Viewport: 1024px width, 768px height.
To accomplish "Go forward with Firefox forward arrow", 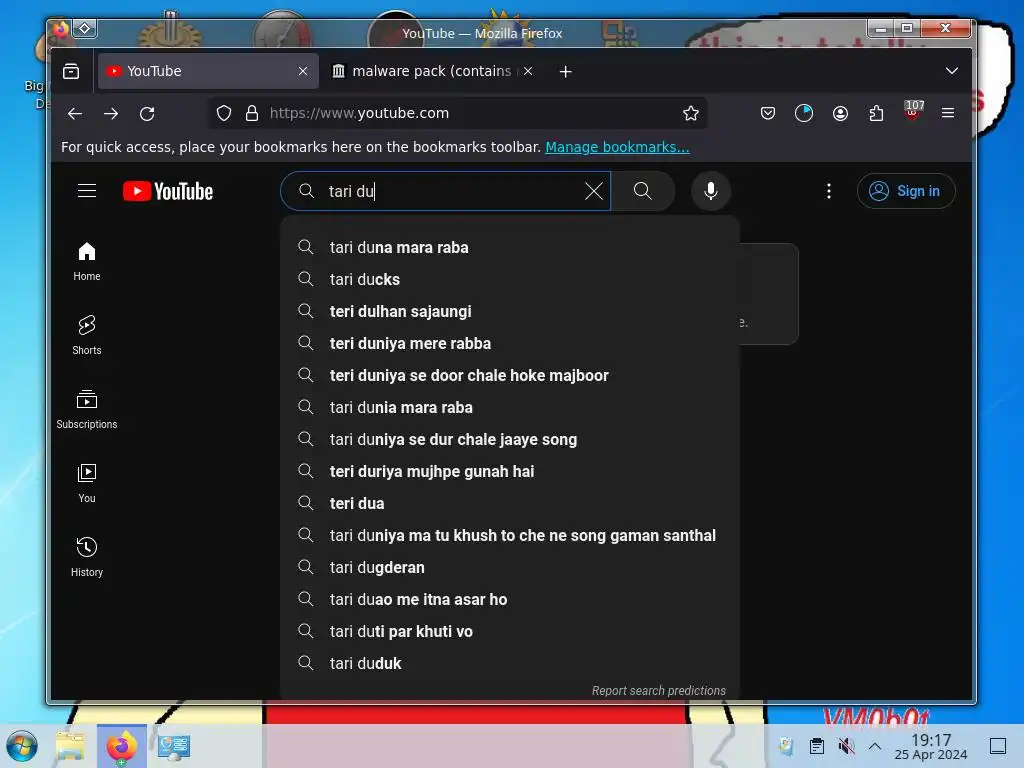I will click(x=111, y=114).
